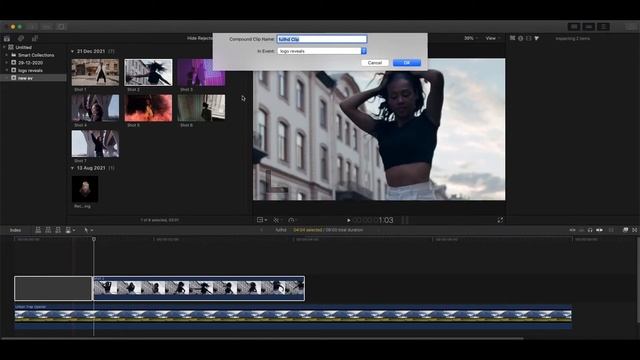Play the viewer video
This screenshot has height=360, width=640.
[349, 220]
